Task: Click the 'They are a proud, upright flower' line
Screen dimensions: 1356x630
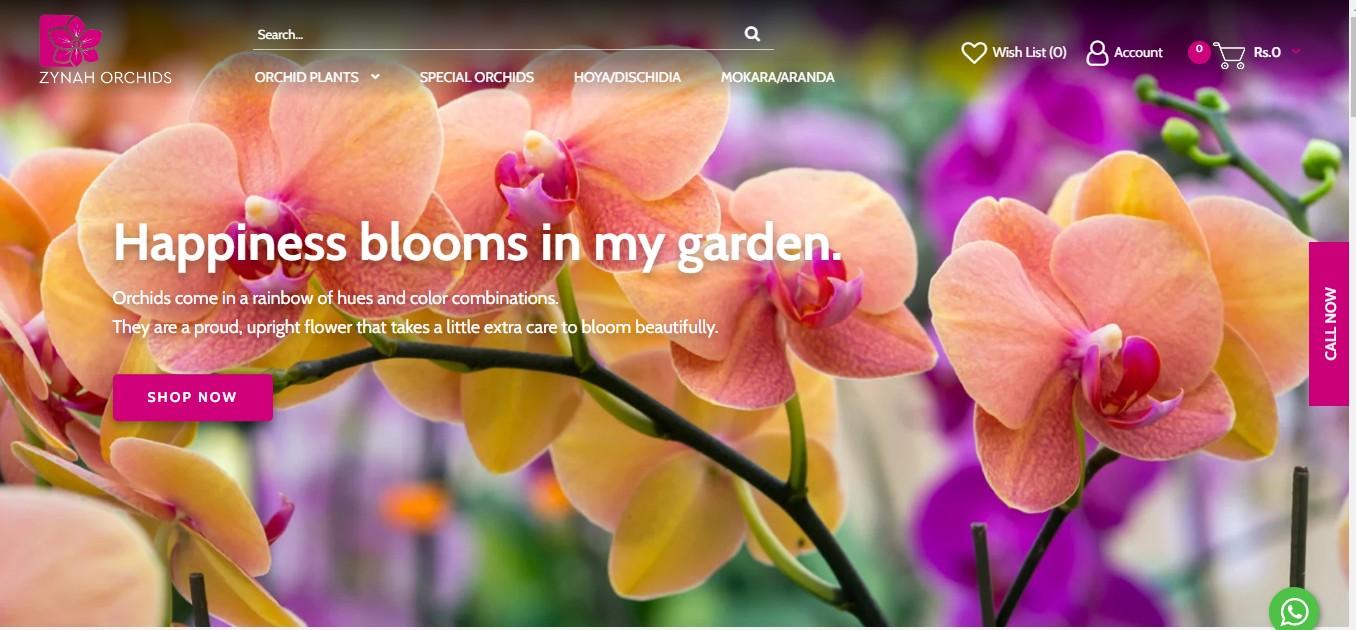Action: point(415,327)
